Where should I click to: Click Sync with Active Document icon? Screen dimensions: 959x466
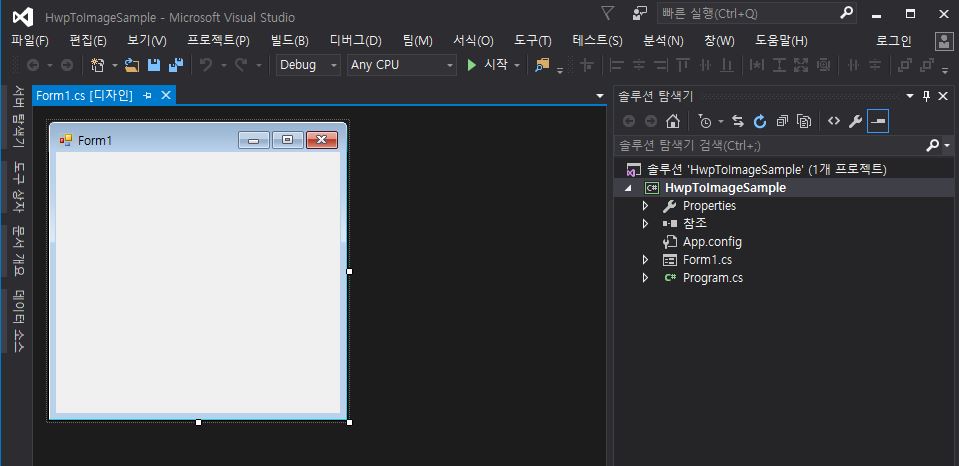(738, 121)
